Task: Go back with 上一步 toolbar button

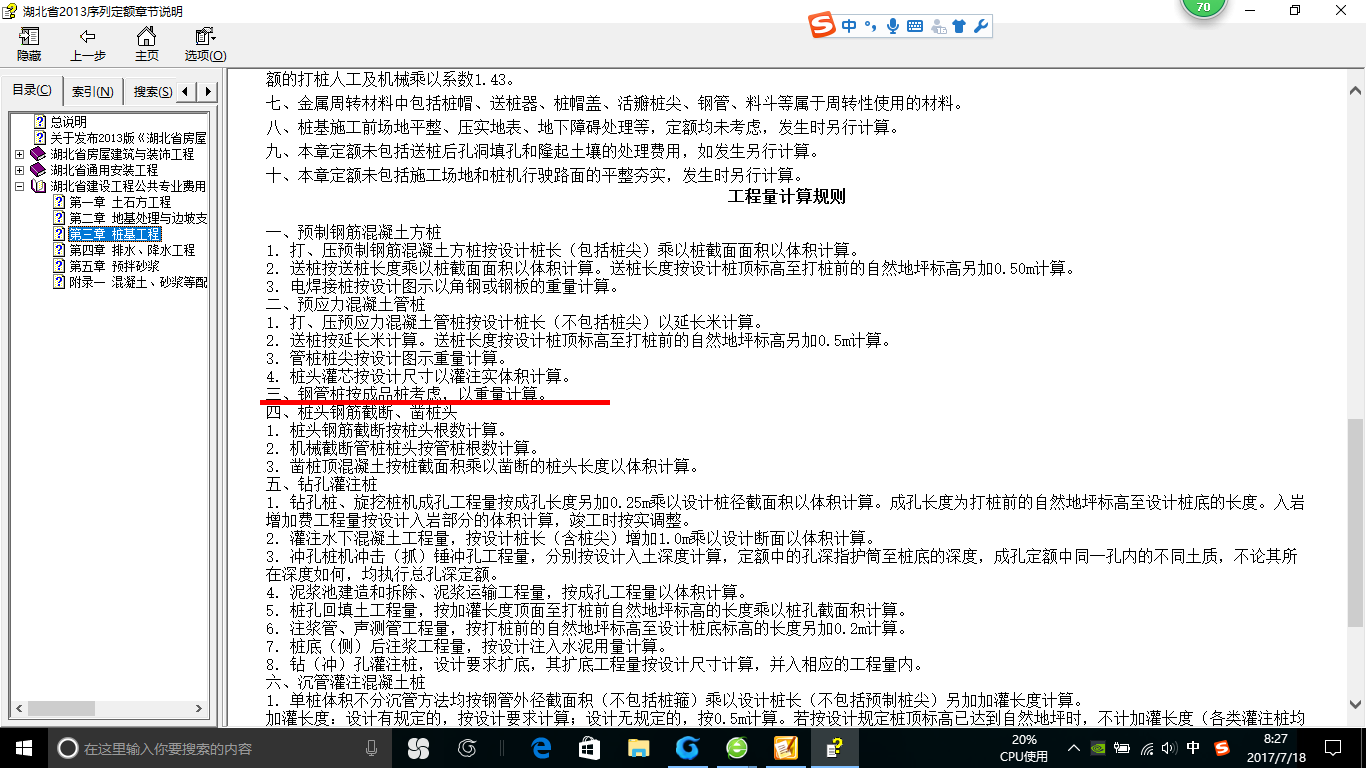Action: tap(88, 45)
